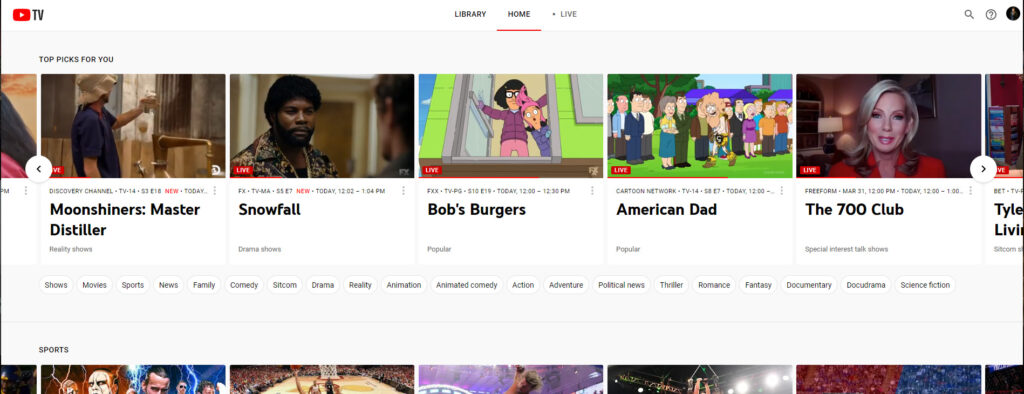
Task: Filter by Action chip
Action: click(523, 285)
